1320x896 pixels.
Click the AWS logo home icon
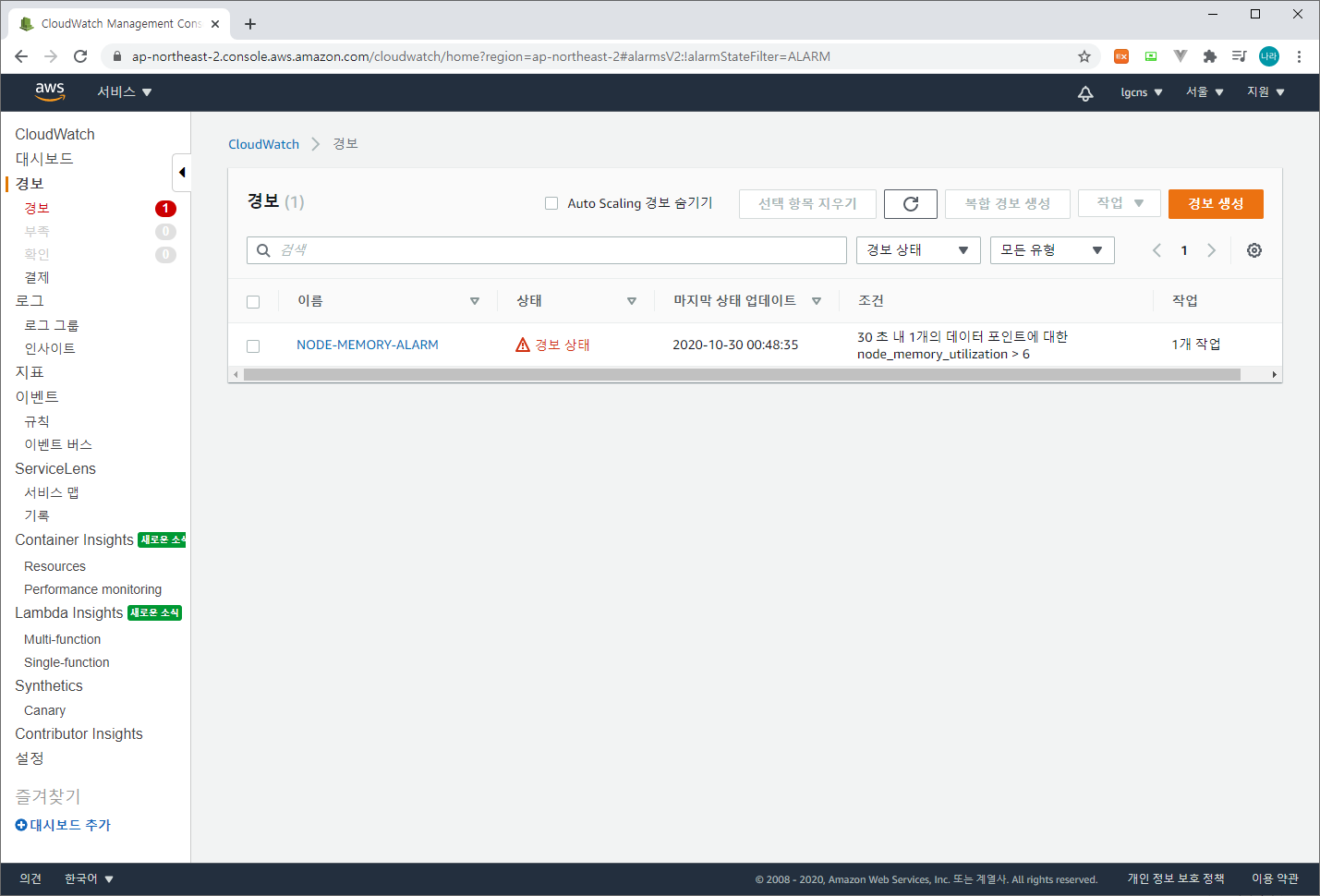[x=50, y=91]
